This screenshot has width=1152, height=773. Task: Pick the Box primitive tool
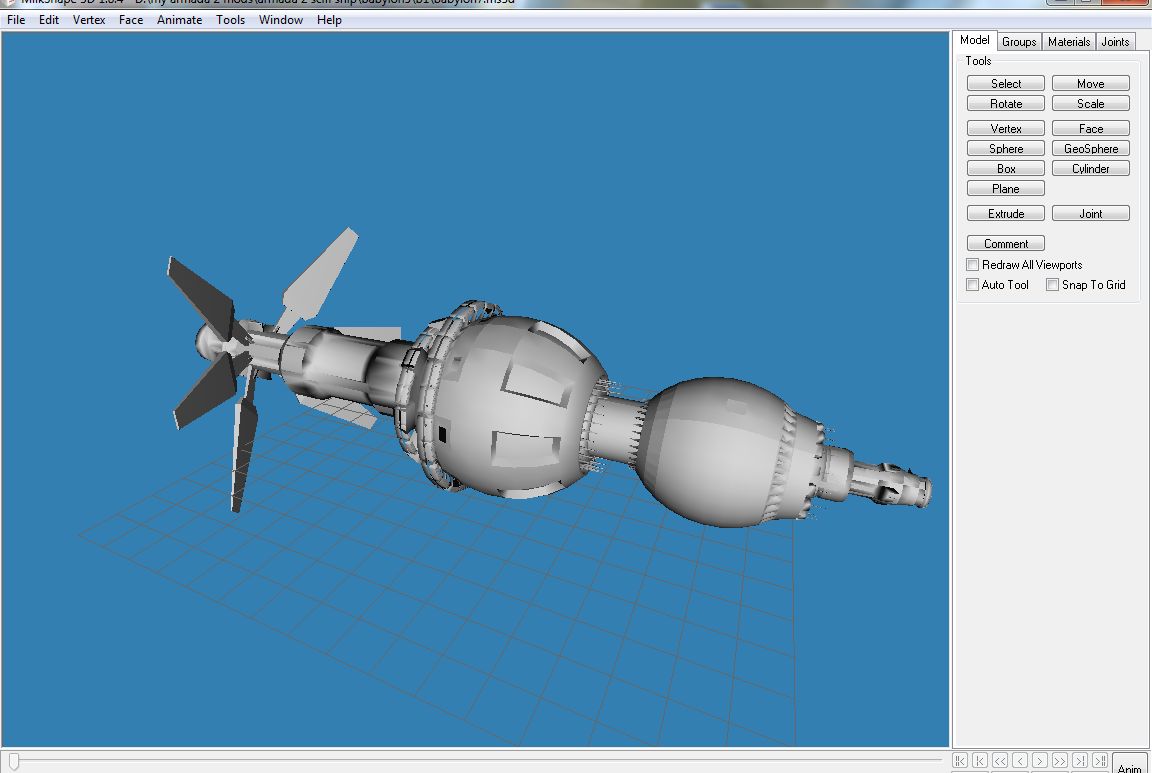1006,168
